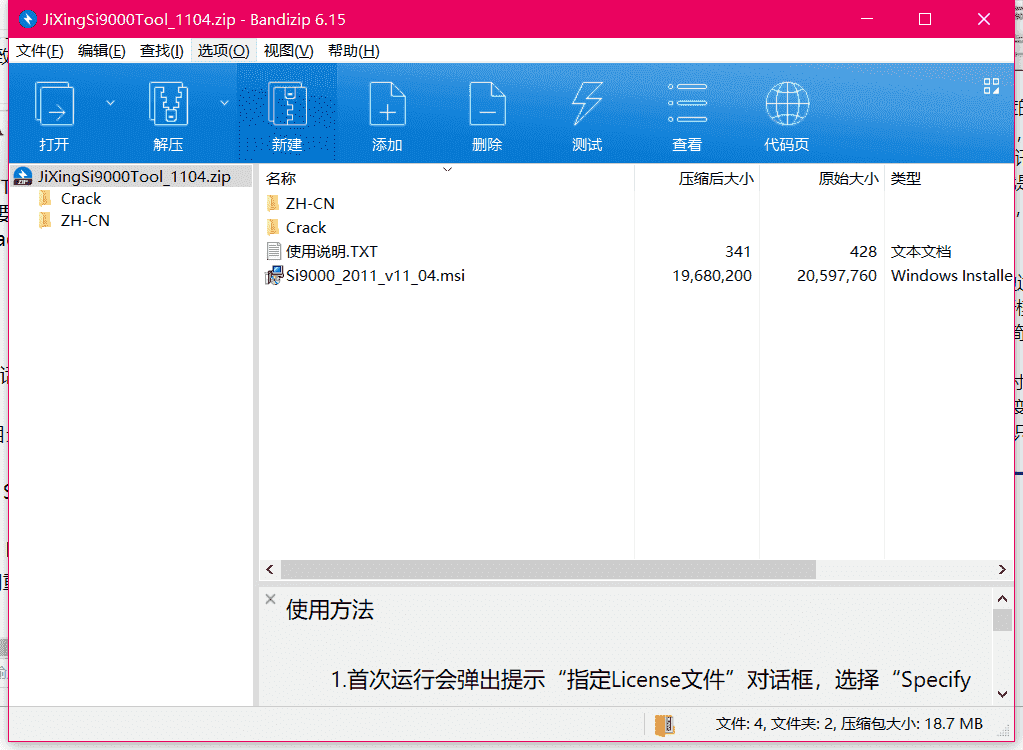This screenshot has height=750, width=1023.
Task: Open the 查找(I) menu
Action: pos(162,51)
